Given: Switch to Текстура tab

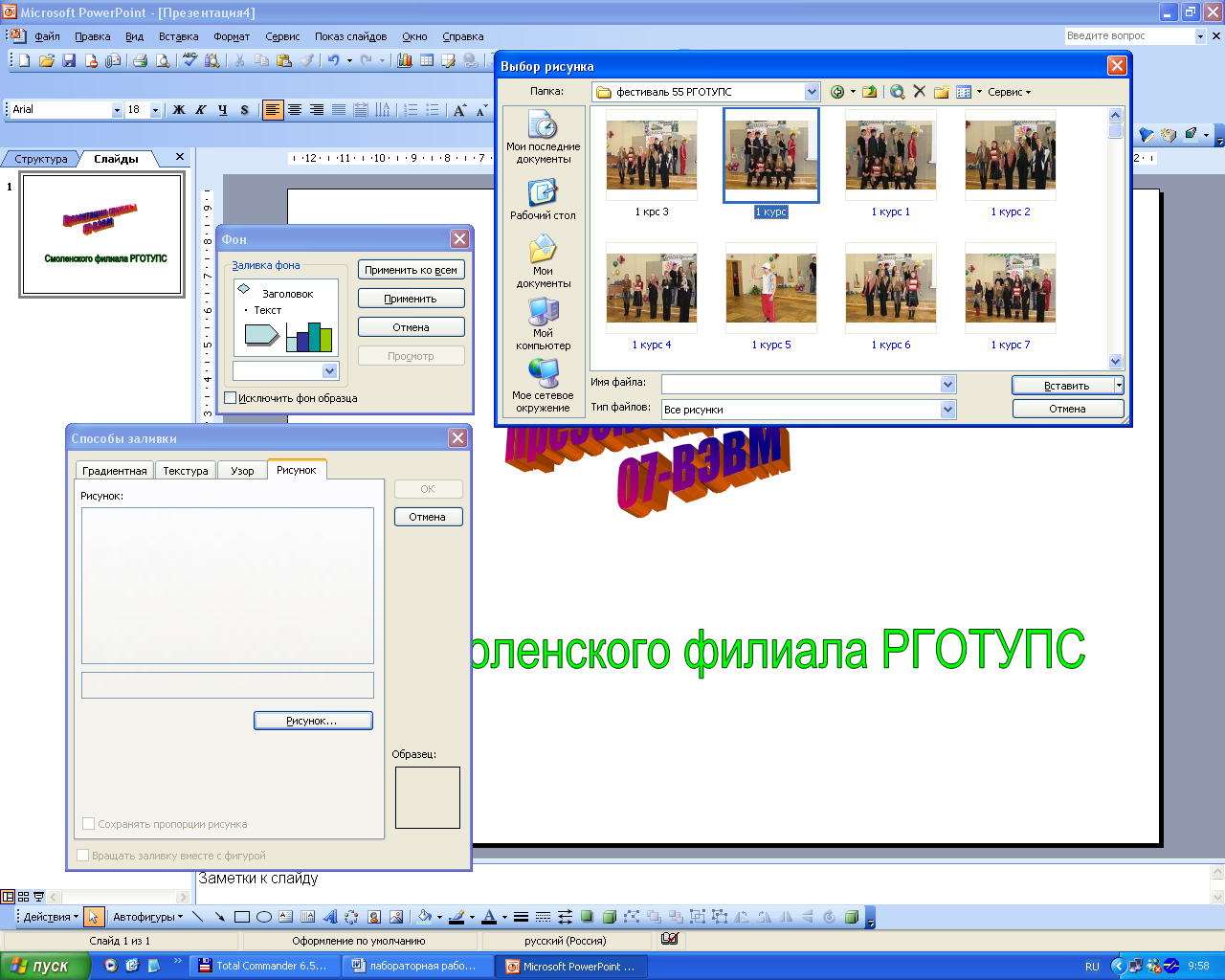Looking at the screenshot, I should click(186, 471).
